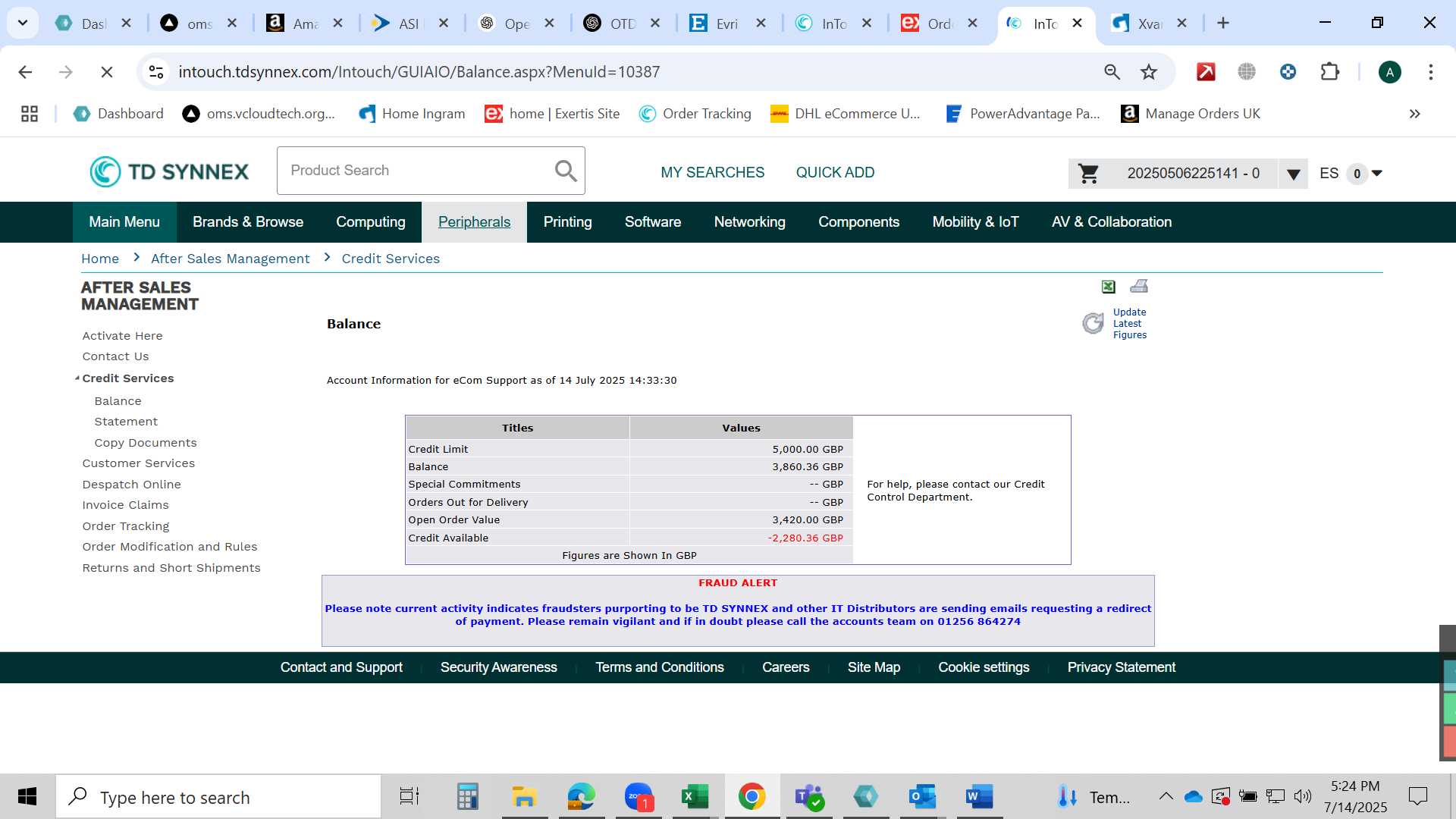The height and width of the screenshot is (819, 1456).
Task: Click QUICK ADD link
Action: (x=835, y=173)
